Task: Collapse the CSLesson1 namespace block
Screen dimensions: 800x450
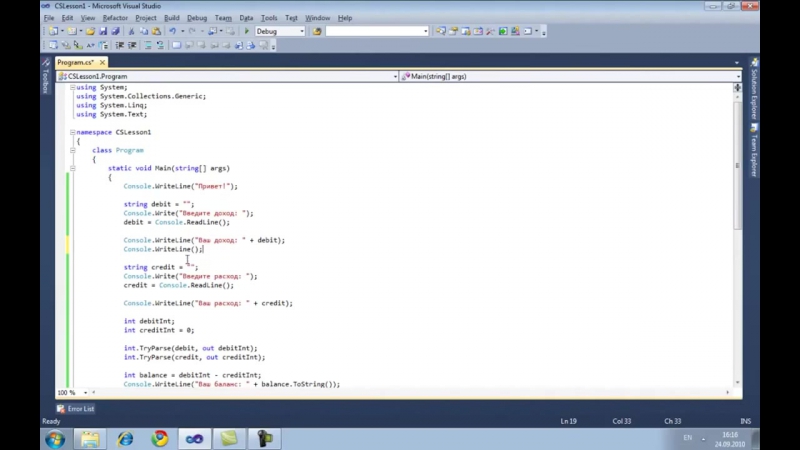Action: click(x=73, y=132)
